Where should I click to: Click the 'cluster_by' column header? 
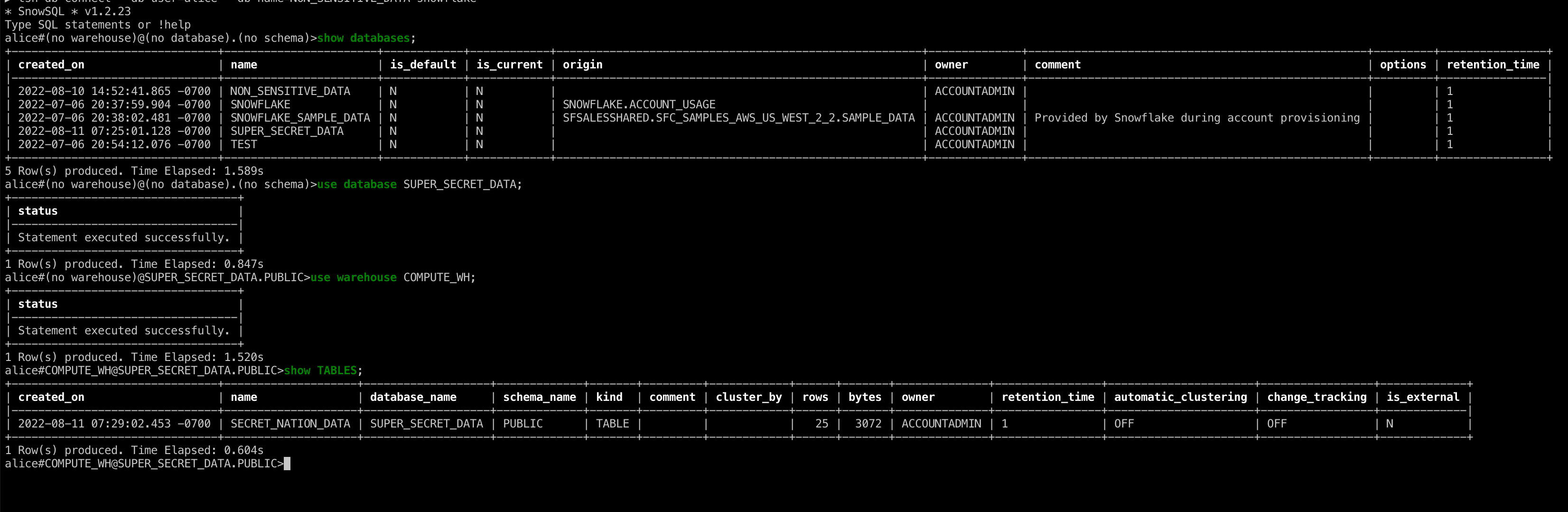pos(749,398)
